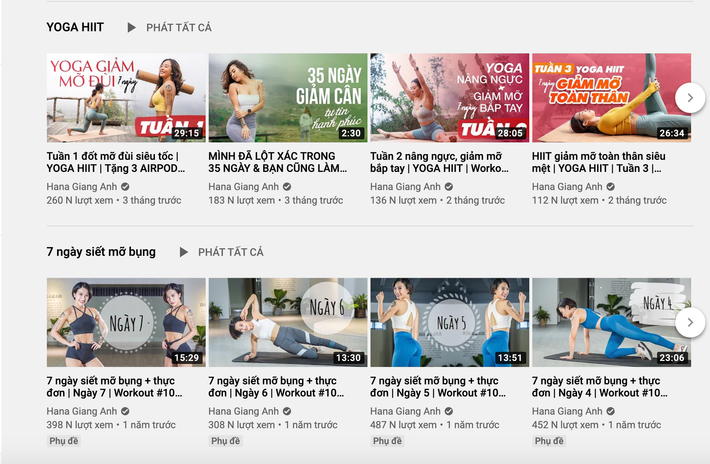Click the 28:05 duration label
This screenshot has width=710, height=464.
tap(510, 133)
